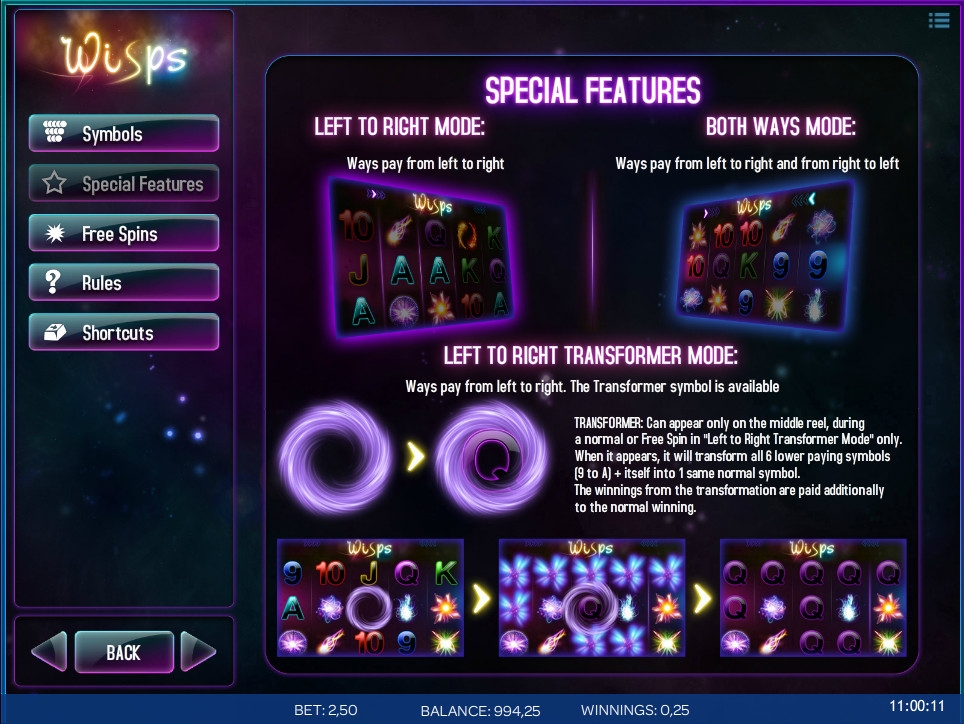The width and height of the screenshot is (964, 724).
Task: Click the dice icon beside Shortcuts
Action: [x=55, y=332]
